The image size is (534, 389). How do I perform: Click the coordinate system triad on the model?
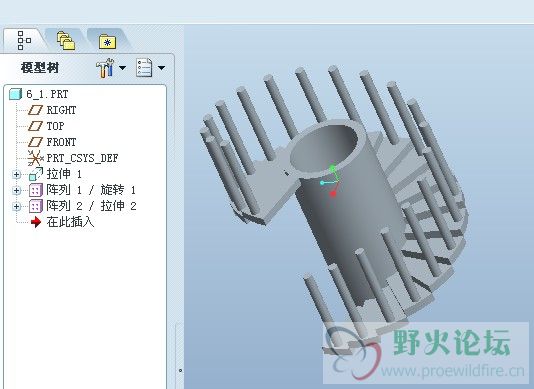tap(331, 181)
